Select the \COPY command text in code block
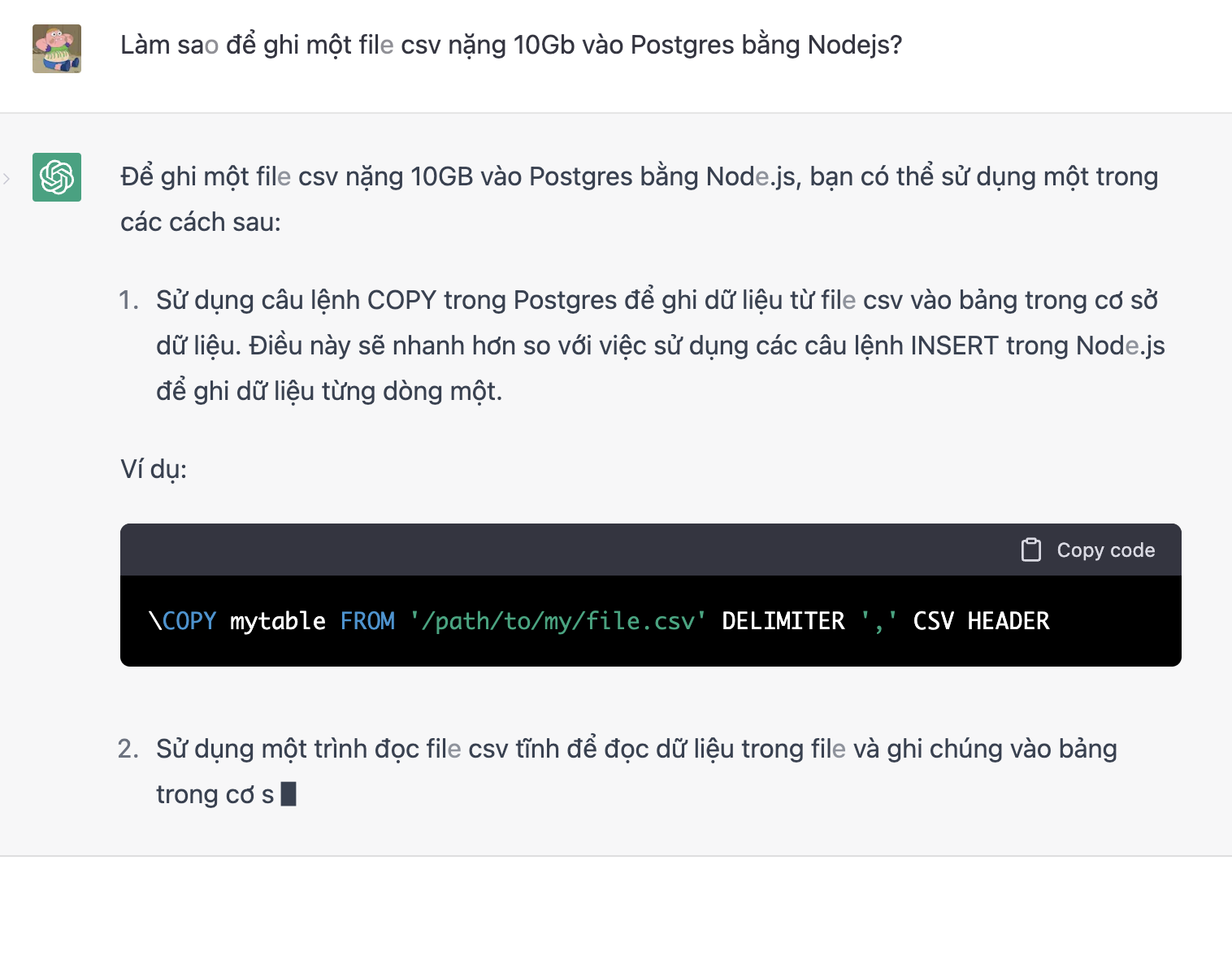Viewport: 1232px width, 969px height. 182,620
